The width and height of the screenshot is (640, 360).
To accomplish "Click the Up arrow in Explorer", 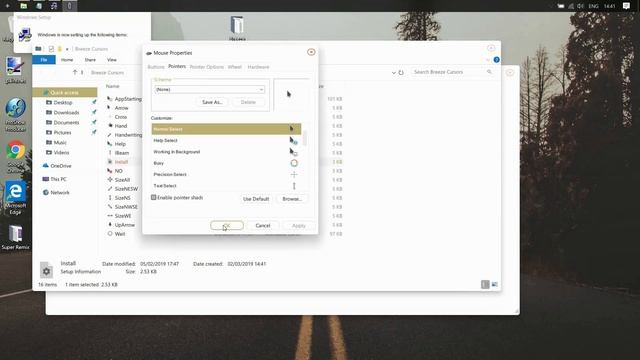I will click(x=75, y=72).
